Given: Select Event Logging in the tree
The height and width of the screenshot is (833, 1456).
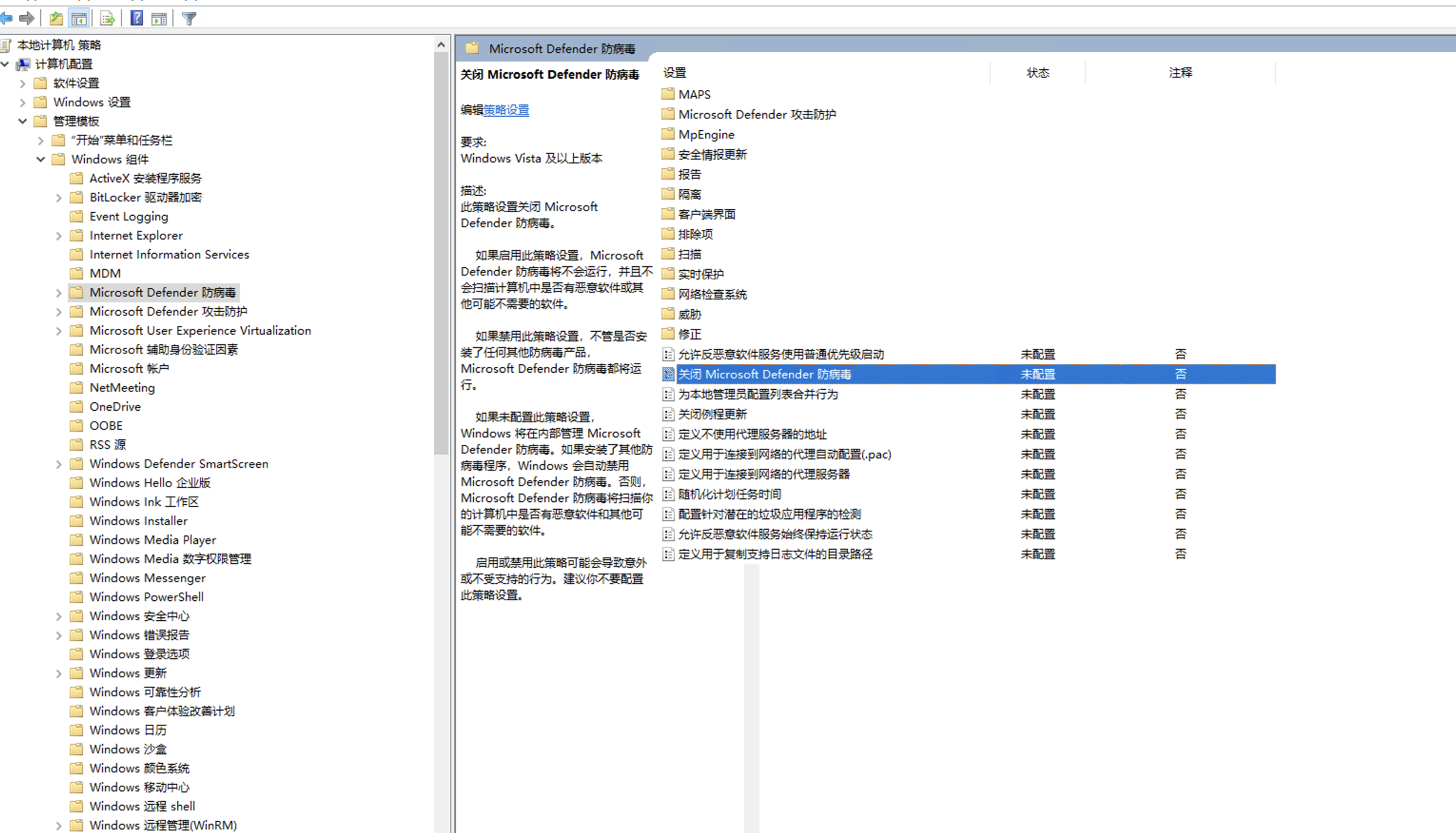Looking at the screenshot, I should click(129, 217).
